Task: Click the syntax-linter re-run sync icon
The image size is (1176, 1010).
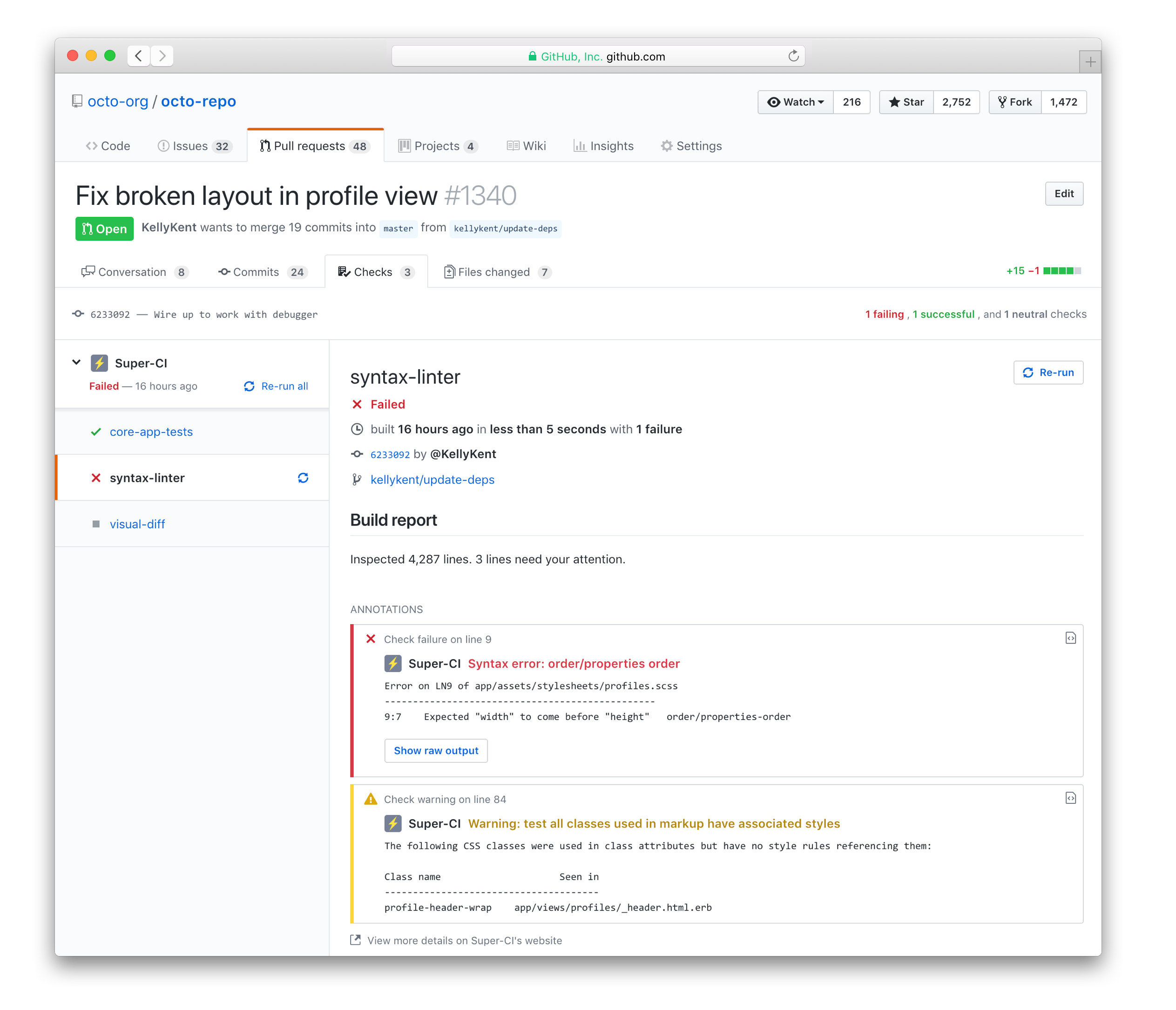Action: click(x=303, y=478)
